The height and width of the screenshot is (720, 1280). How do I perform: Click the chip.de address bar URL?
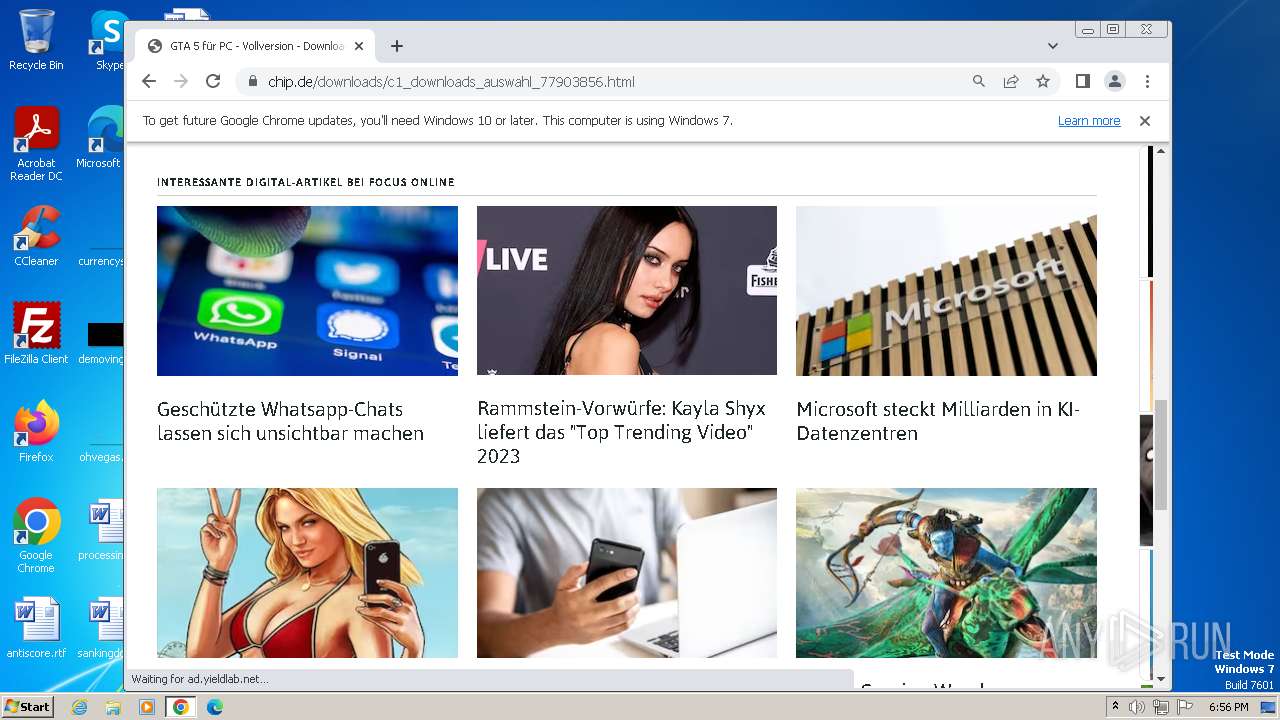tap(451, 82)
